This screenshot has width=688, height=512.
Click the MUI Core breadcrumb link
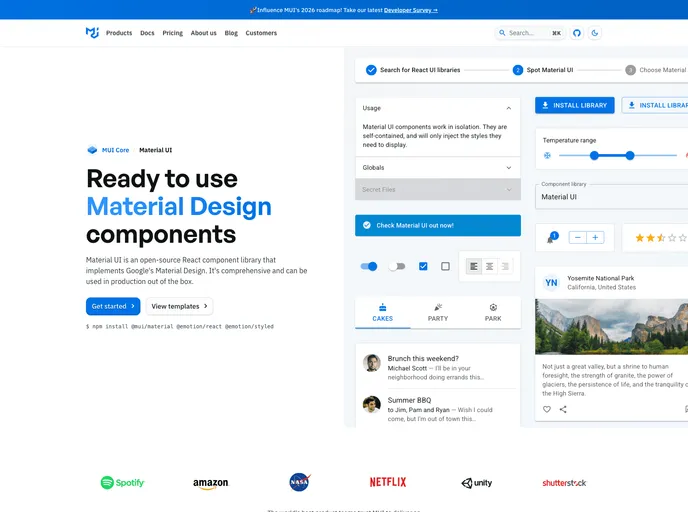(x=115, y=150)
